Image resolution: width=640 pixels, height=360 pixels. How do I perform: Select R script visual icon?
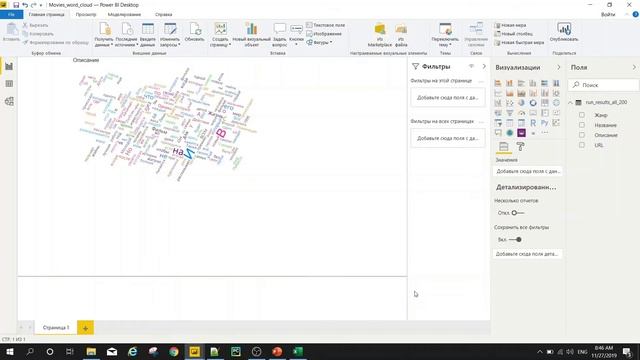click(x=533, y=123)
